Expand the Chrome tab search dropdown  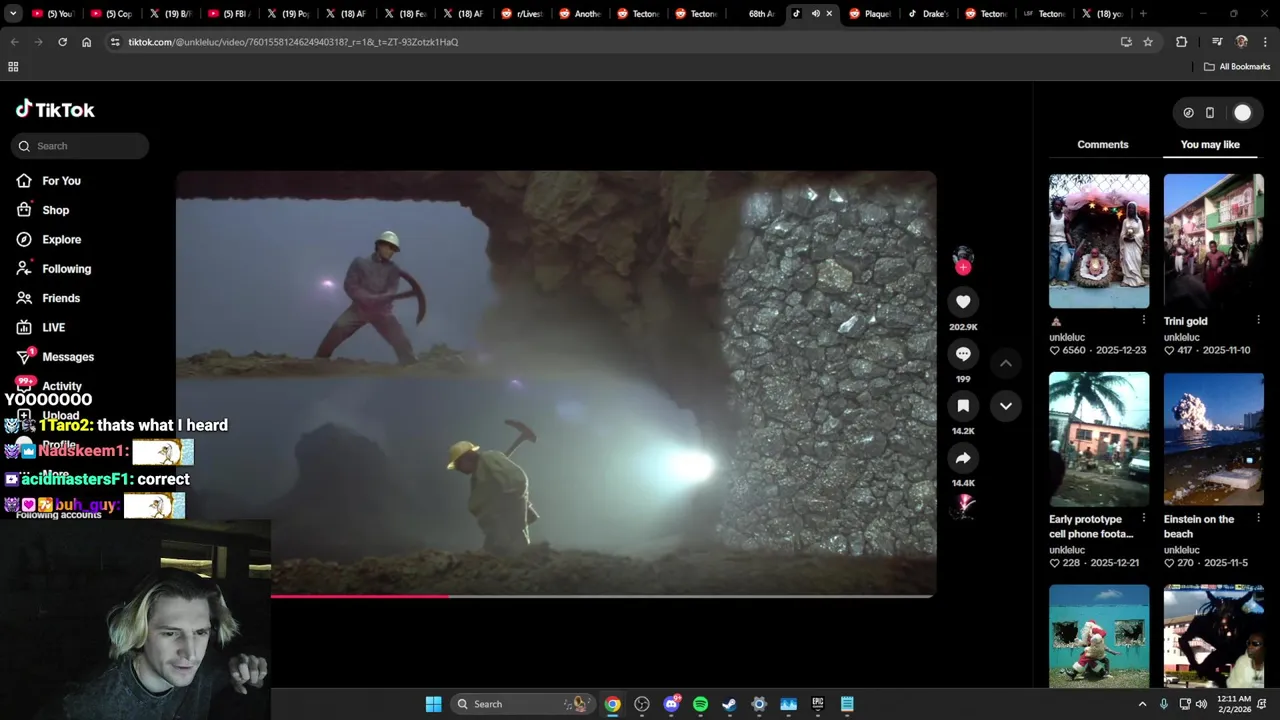pos(13,14)
